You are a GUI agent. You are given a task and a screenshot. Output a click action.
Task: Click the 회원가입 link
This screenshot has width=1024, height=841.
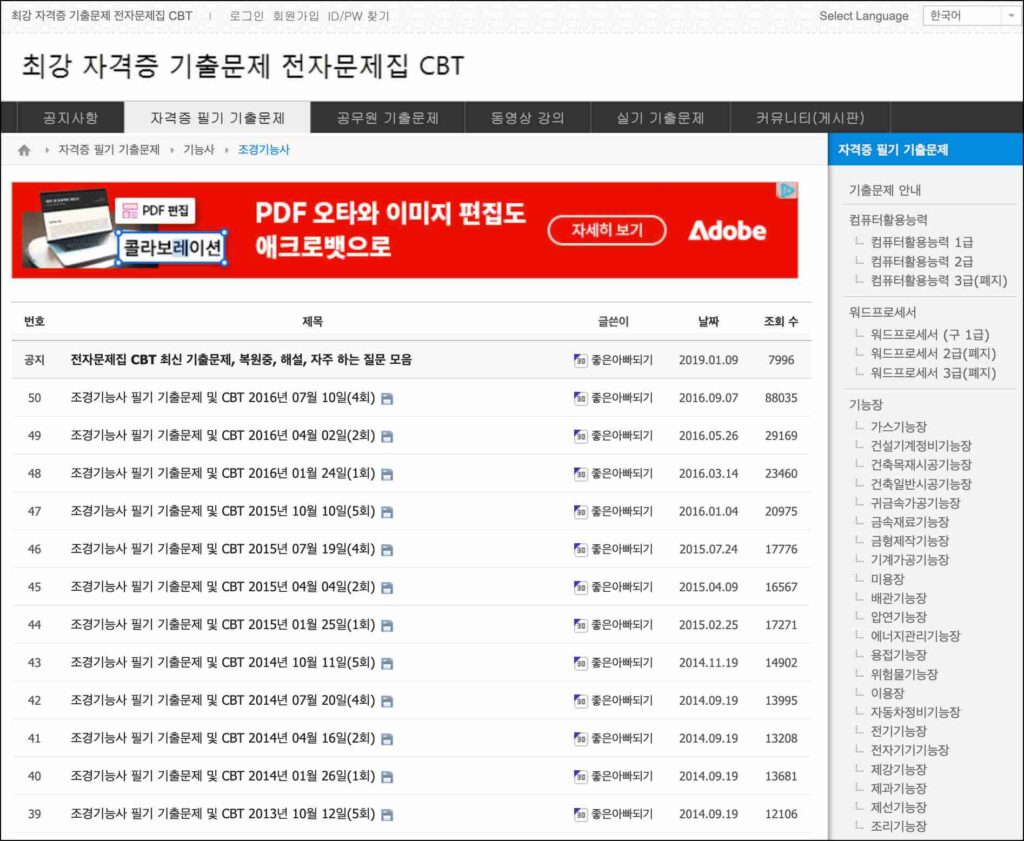296,16
